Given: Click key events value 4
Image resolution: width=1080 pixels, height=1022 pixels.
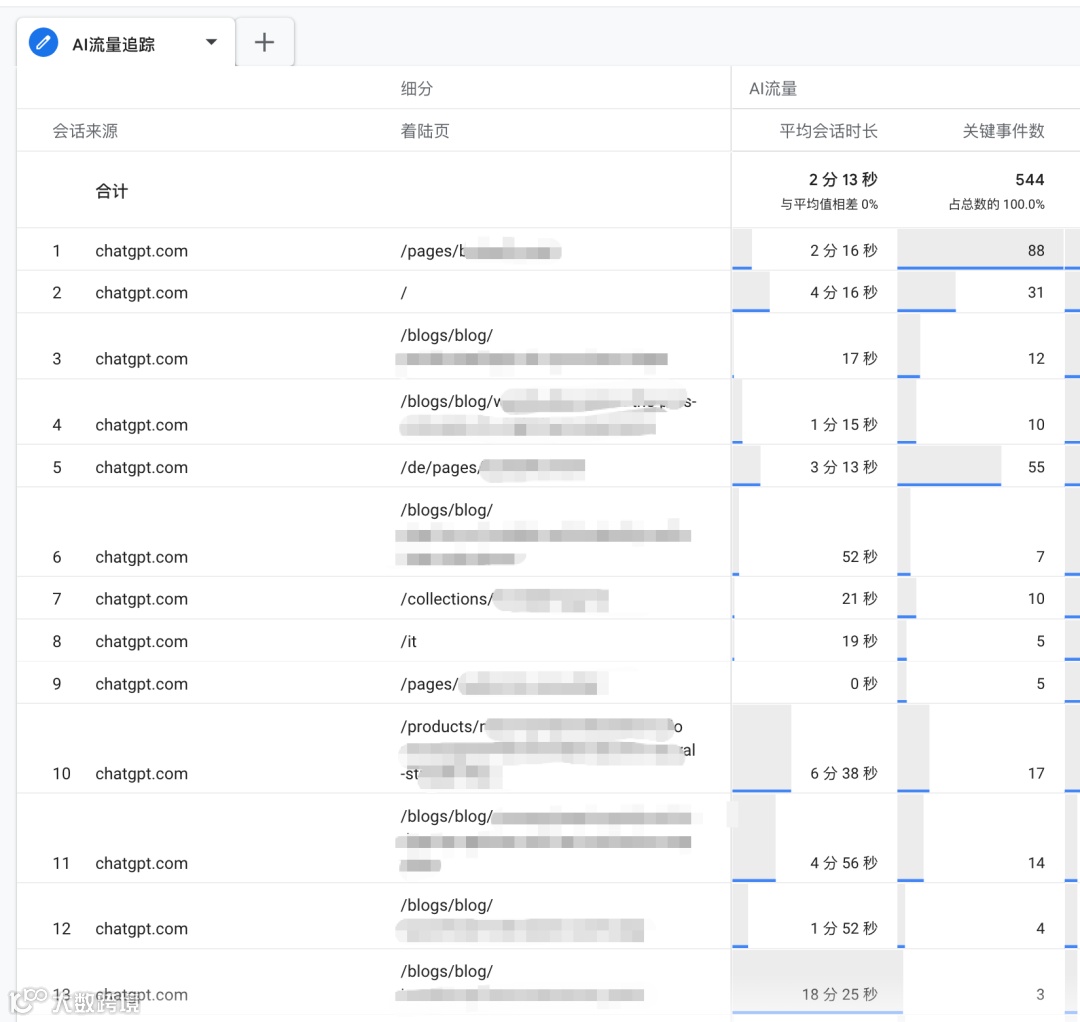Looking at the screenshot, I should [x=1040, y=928].
